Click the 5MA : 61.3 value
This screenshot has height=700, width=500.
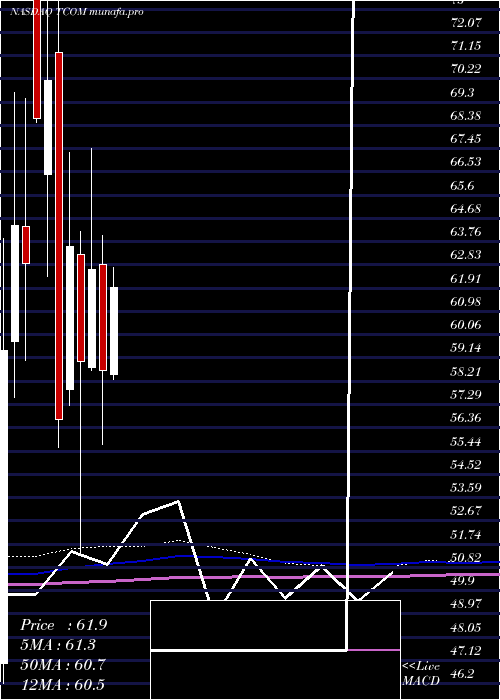point(58,645)
